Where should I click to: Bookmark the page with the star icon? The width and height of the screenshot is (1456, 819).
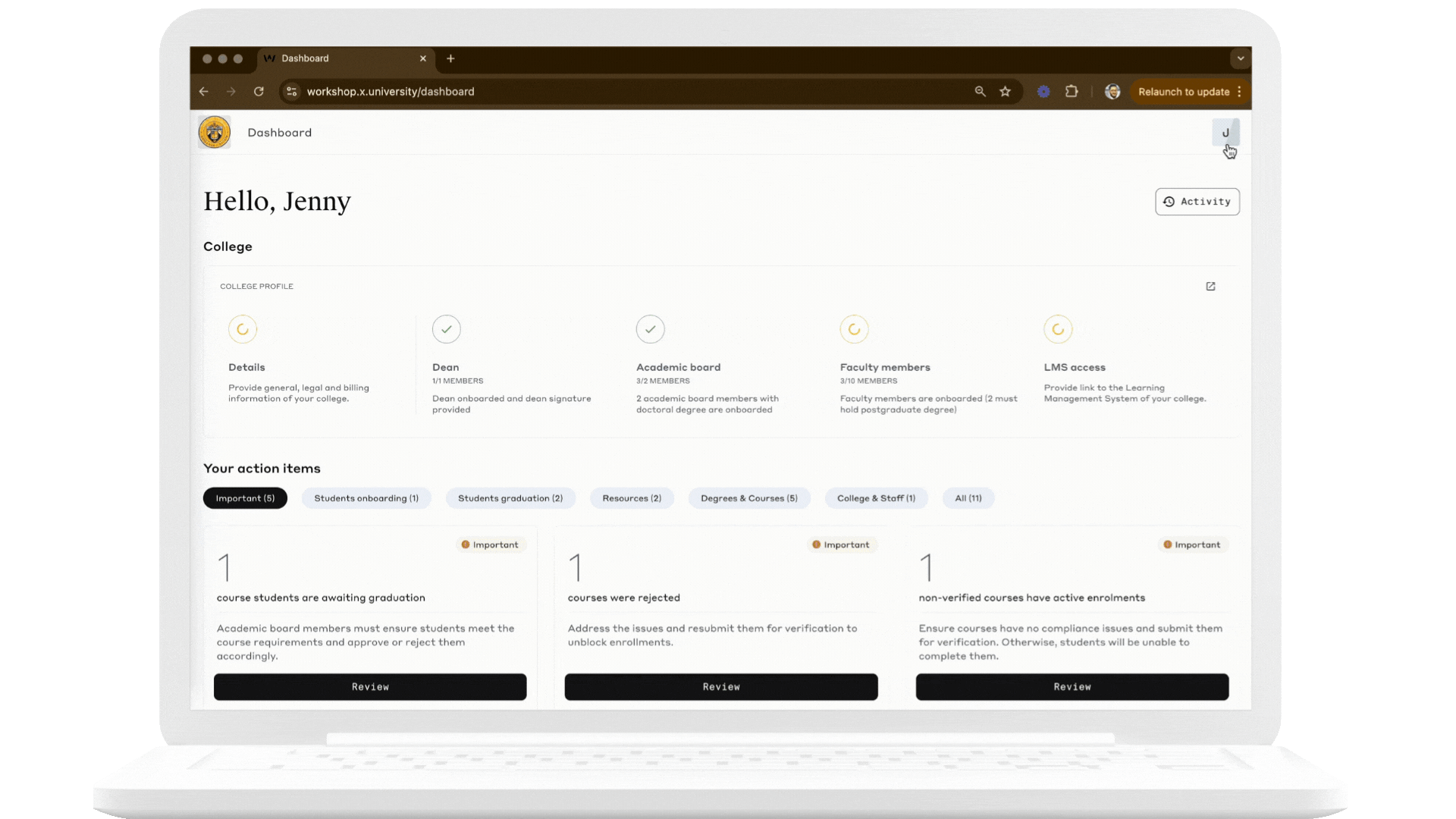click(x=1006, y=91)
